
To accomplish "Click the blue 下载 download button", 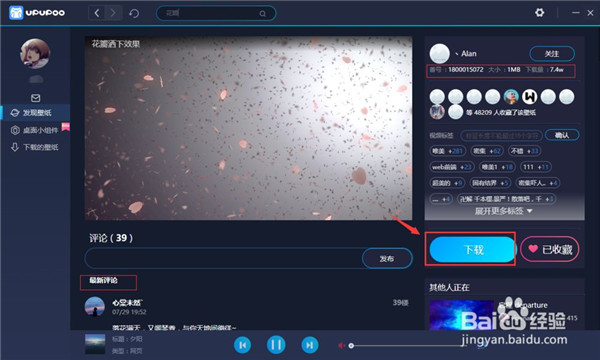I will (x=473, y=249).
